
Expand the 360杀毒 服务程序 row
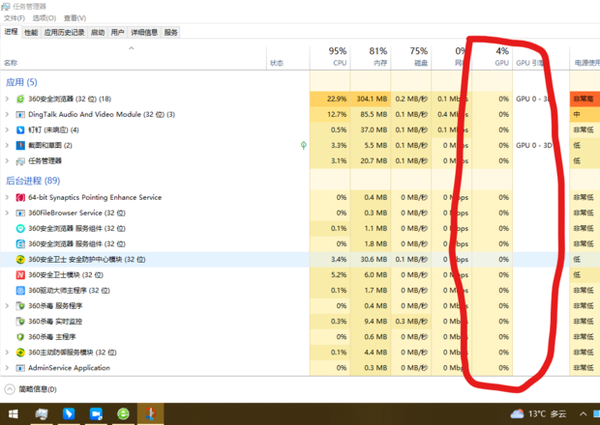tap(7, 306)
